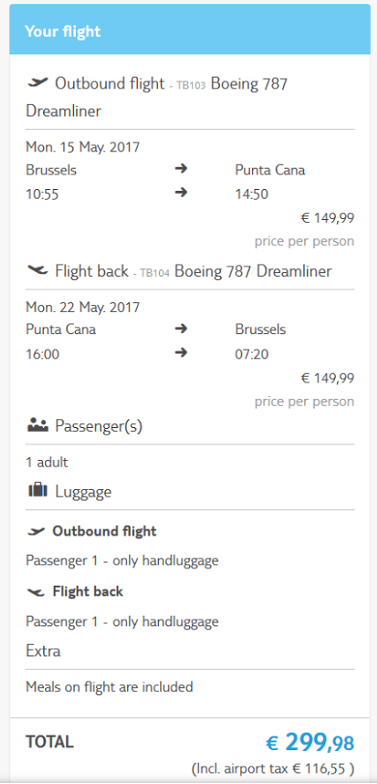377x784 pixels.
Task: Click the arrow between 16:00 and 07:20
Action: (x=181, y=353)
